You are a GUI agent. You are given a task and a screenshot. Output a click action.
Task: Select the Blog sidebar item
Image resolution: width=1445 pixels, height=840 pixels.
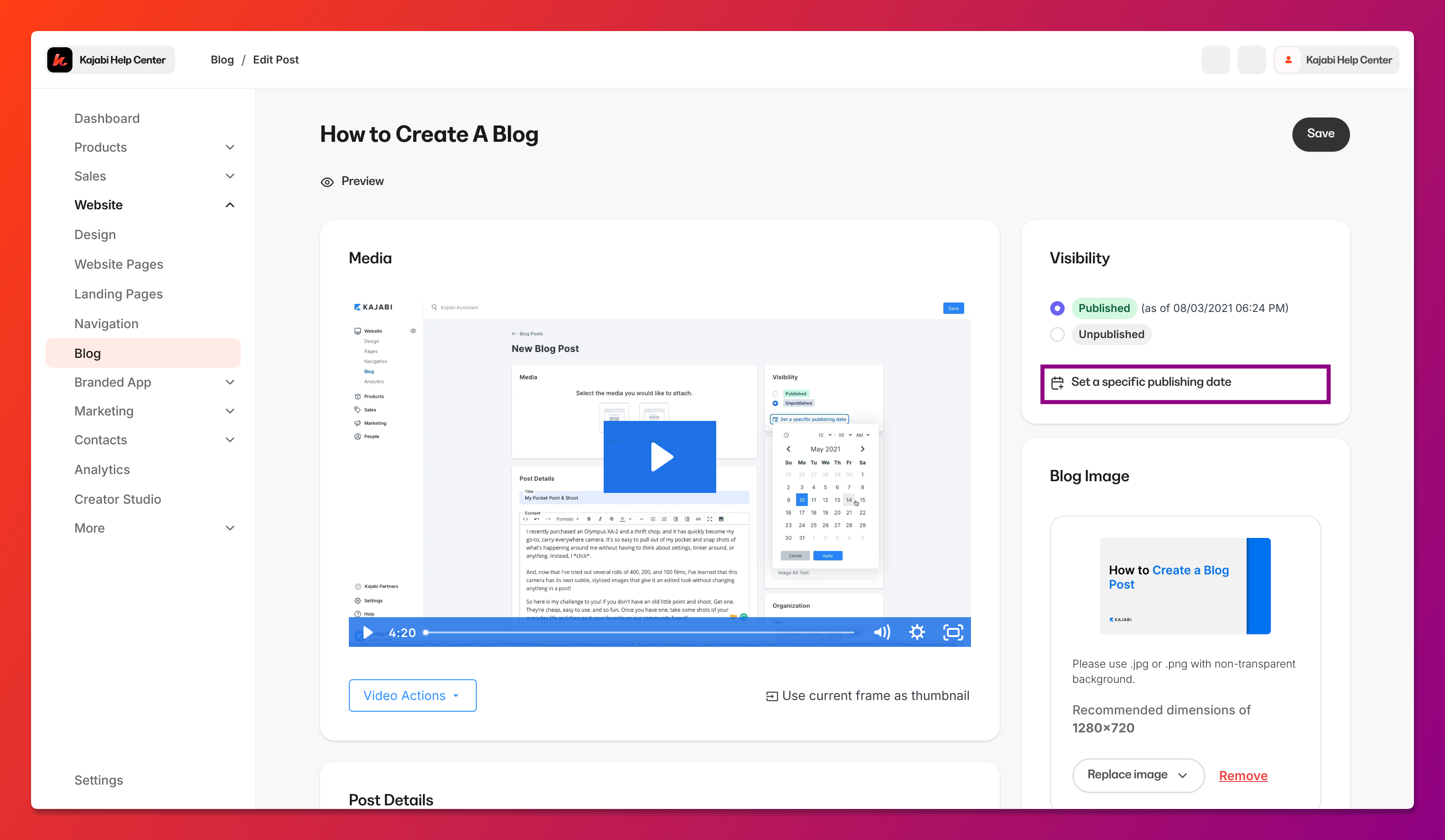click(143, 352)
